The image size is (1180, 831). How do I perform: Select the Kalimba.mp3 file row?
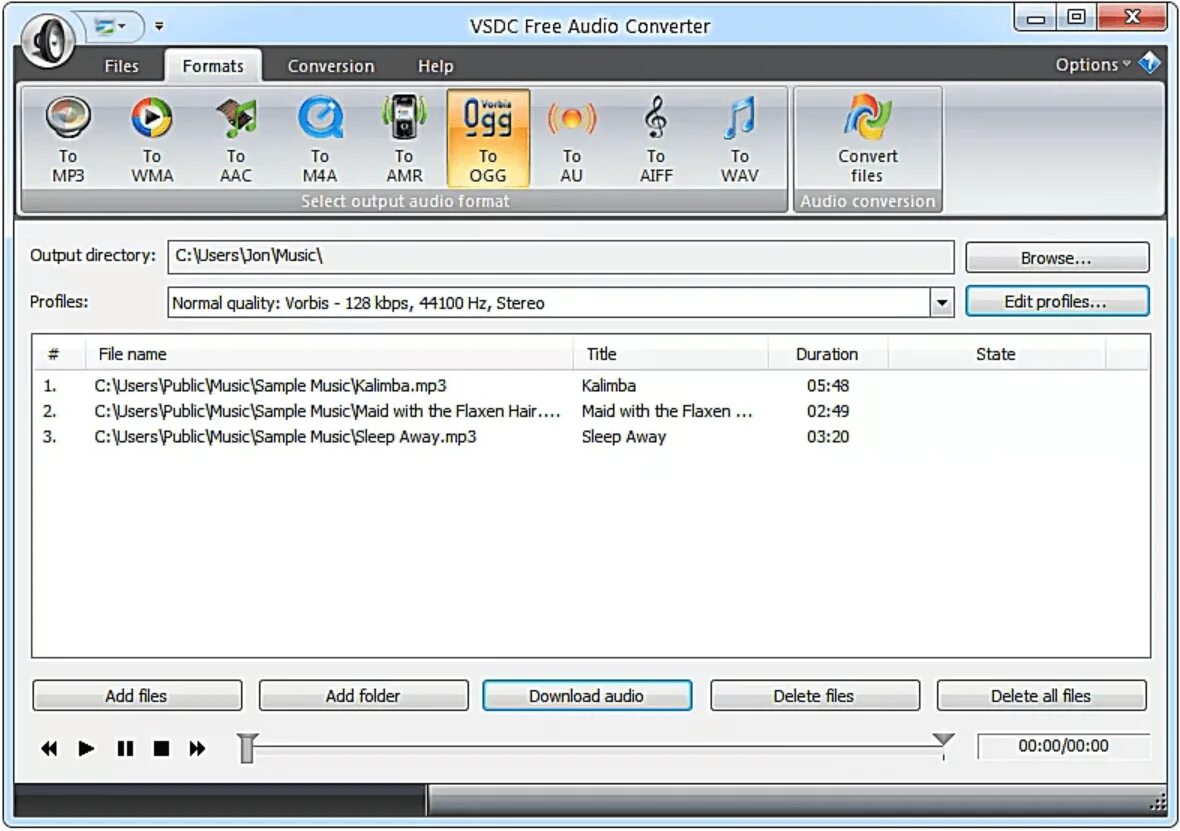591,385
